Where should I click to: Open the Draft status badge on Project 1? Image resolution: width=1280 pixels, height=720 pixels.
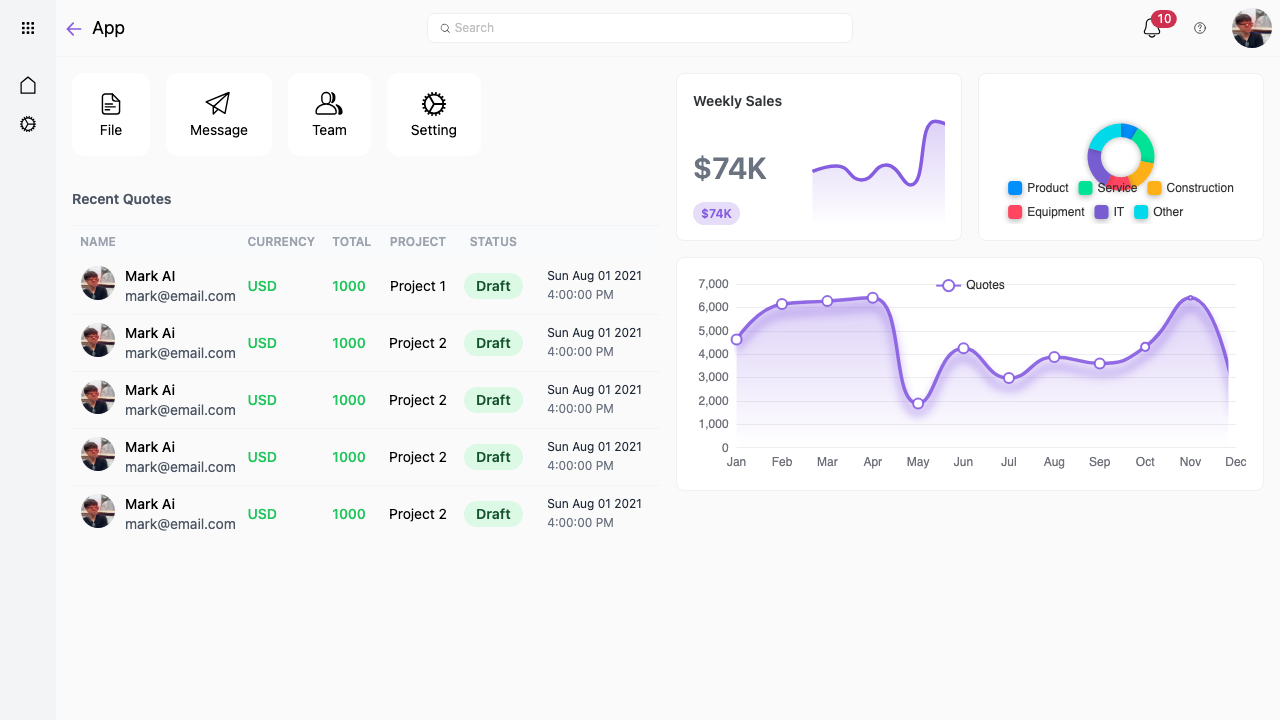(x=493, y=286)
